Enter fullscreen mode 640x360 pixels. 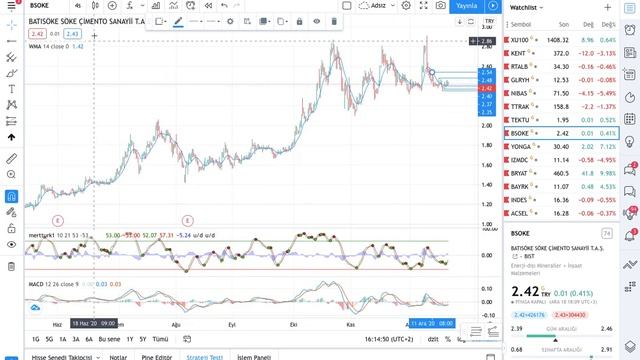(x=424, y=6)
